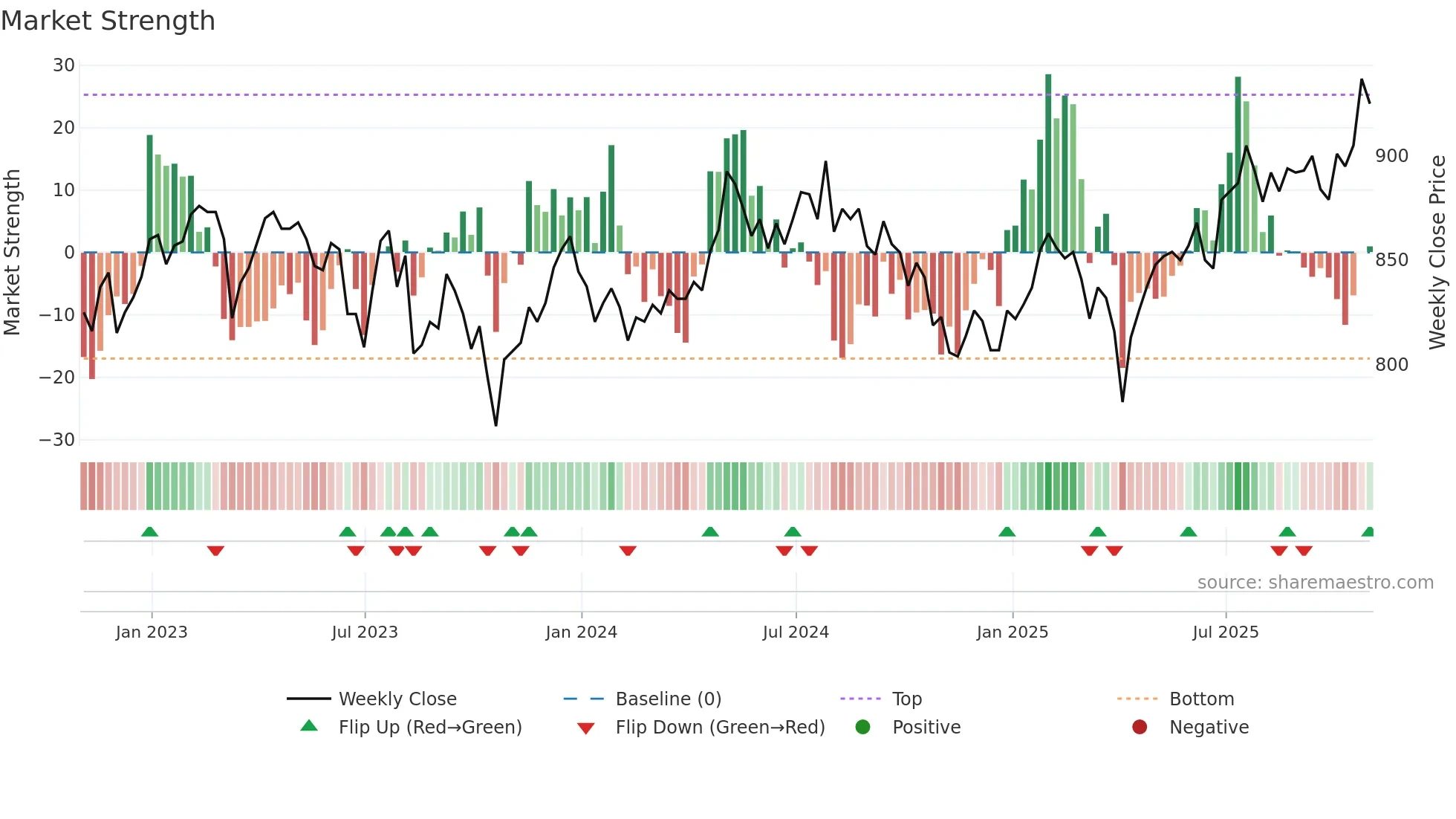The height and width of the screenshot is (819, 1456).
Task: Click the Weekly Close Price axis title
Action: (x=1437, y=253)
